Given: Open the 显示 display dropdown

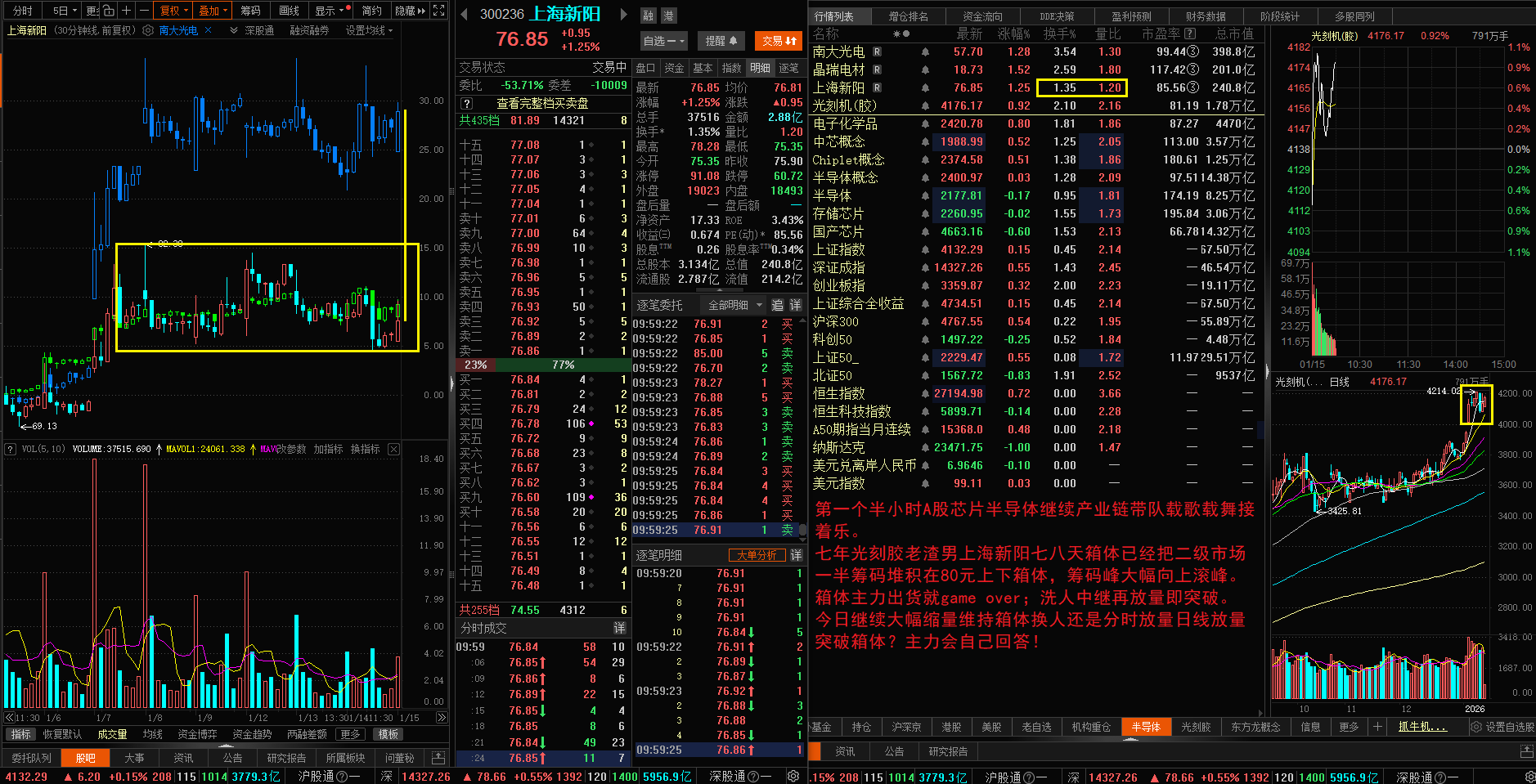Looking at the screenshot, I should coord(330,11).
